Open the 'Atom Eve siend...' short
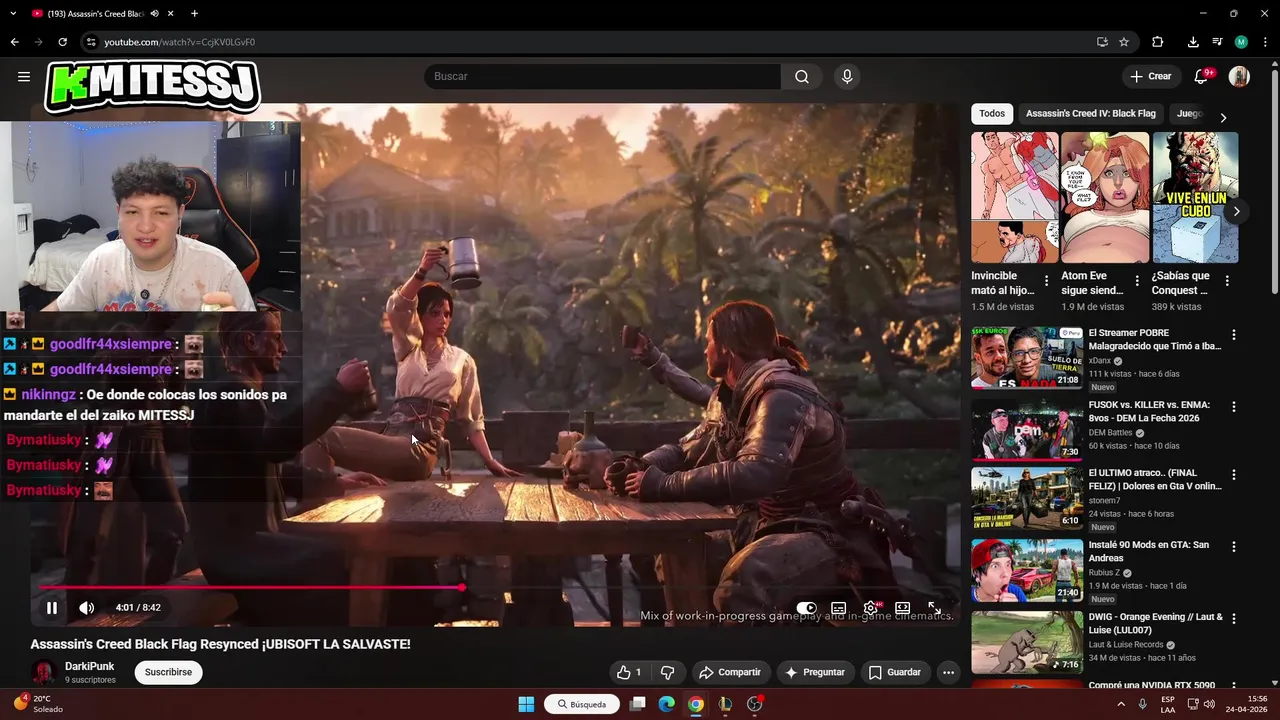This screenshot has height=720, width=1280. [1105, 197]
